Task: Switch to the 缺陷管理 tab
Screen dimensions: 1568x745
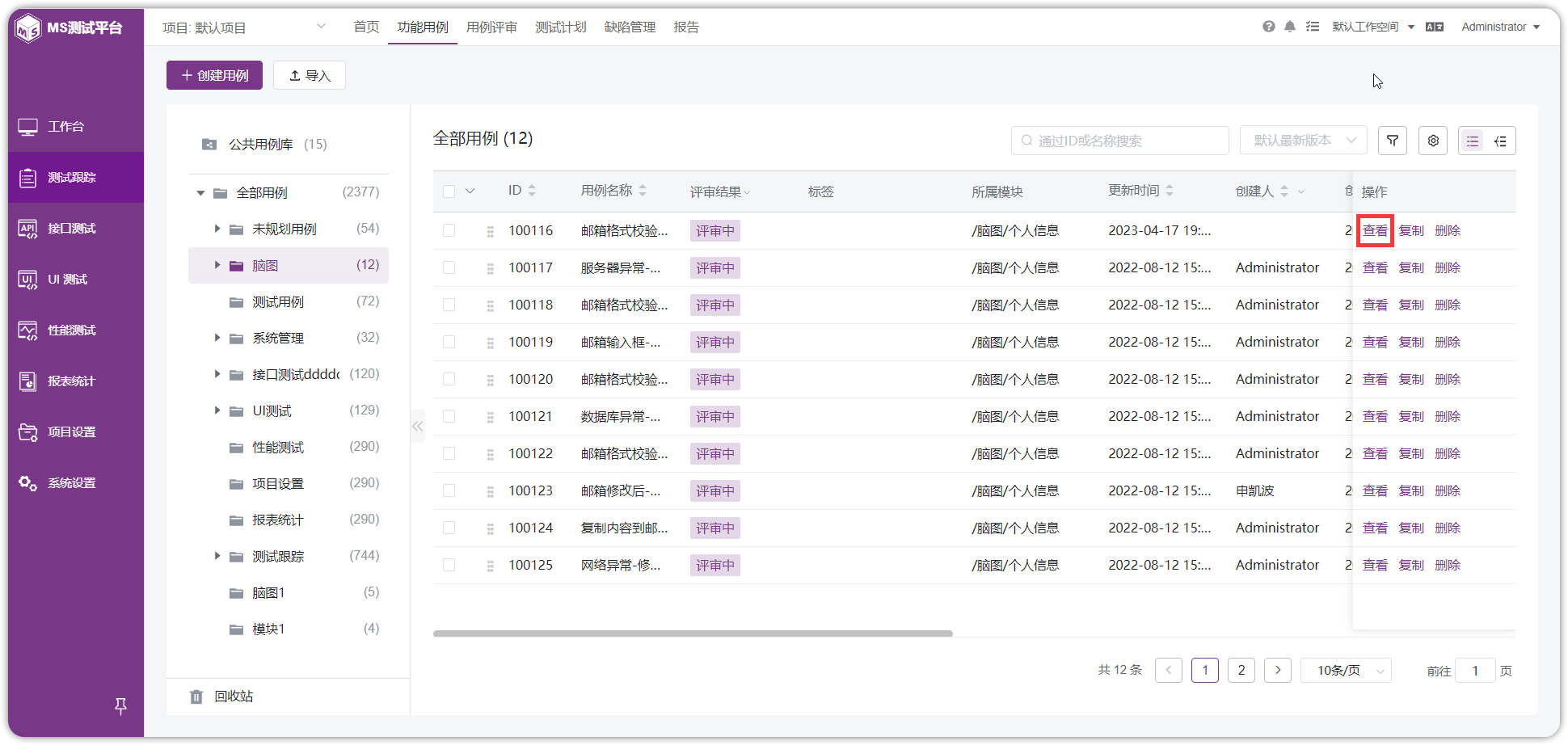Action: (630, 27)
